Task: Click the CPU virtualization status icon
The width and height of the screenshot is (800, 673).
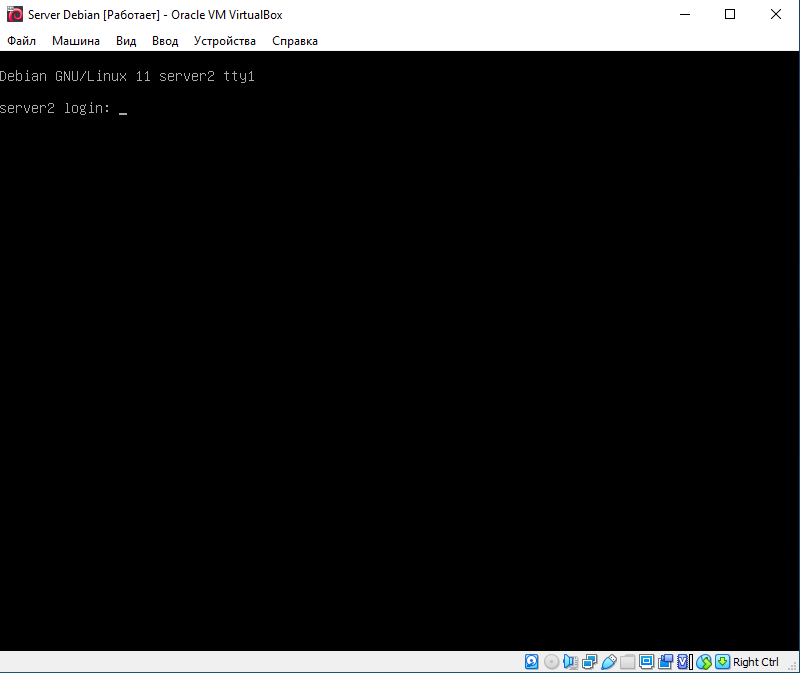Action: click(x=684, y=662)
